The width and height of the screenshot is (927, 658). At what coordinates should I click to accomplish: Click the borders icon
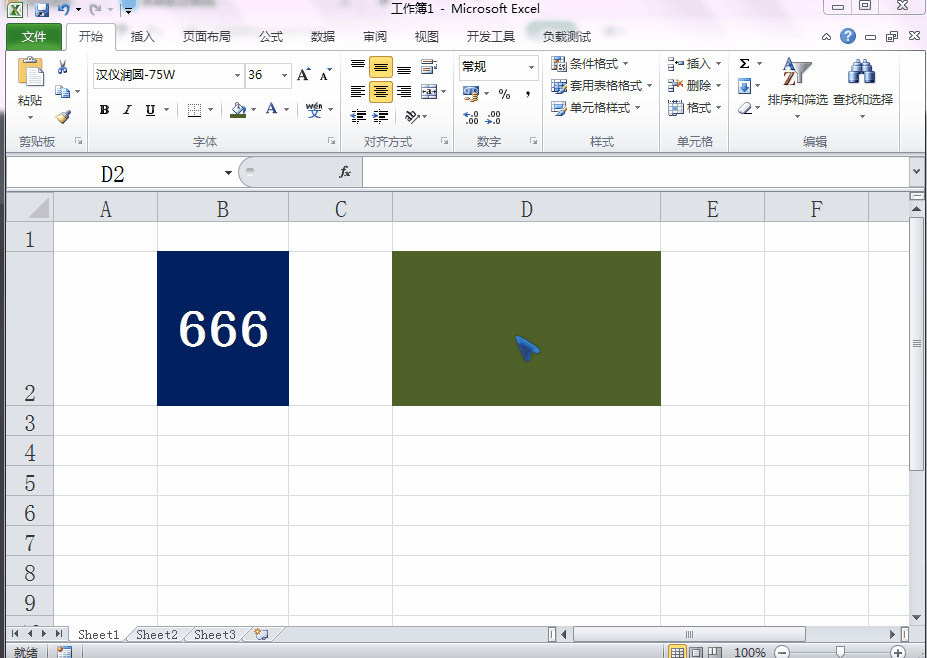(x=194, y=110)
